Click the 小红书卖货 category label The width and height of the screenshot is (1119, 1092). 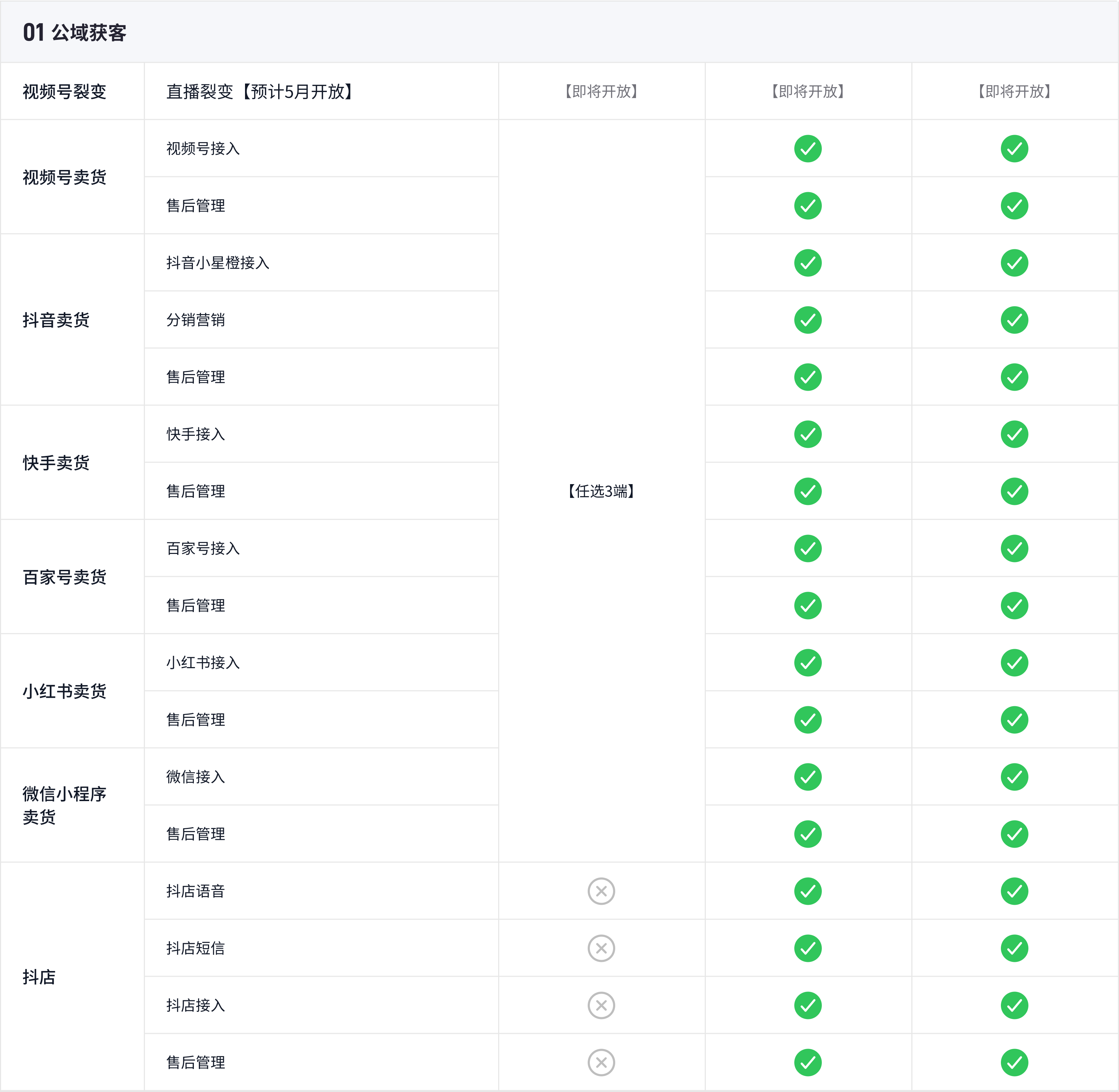click(x=64, y=691)
